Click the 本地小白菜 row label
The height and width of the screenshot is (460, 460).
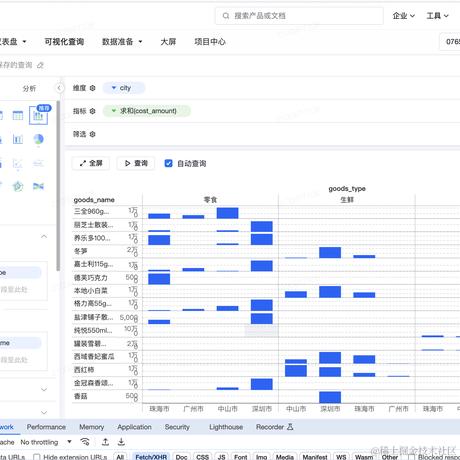coord(90,291)
